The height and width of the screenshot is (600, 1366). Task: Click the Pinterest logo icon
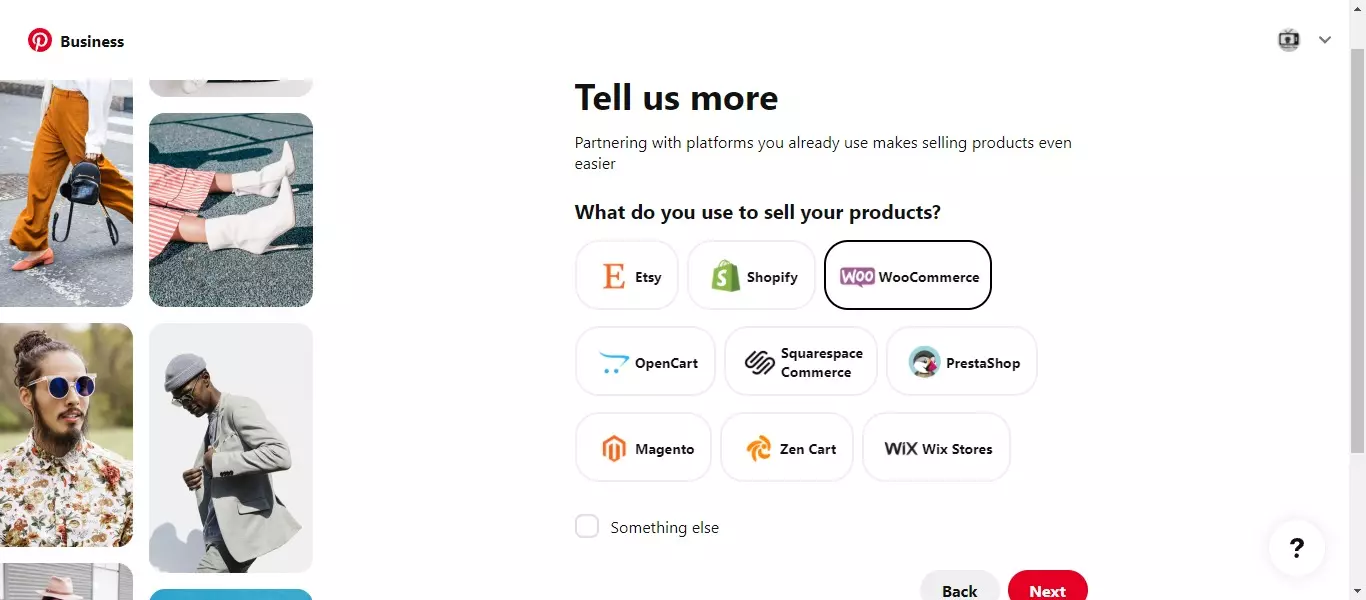click(x=40, y=41)
